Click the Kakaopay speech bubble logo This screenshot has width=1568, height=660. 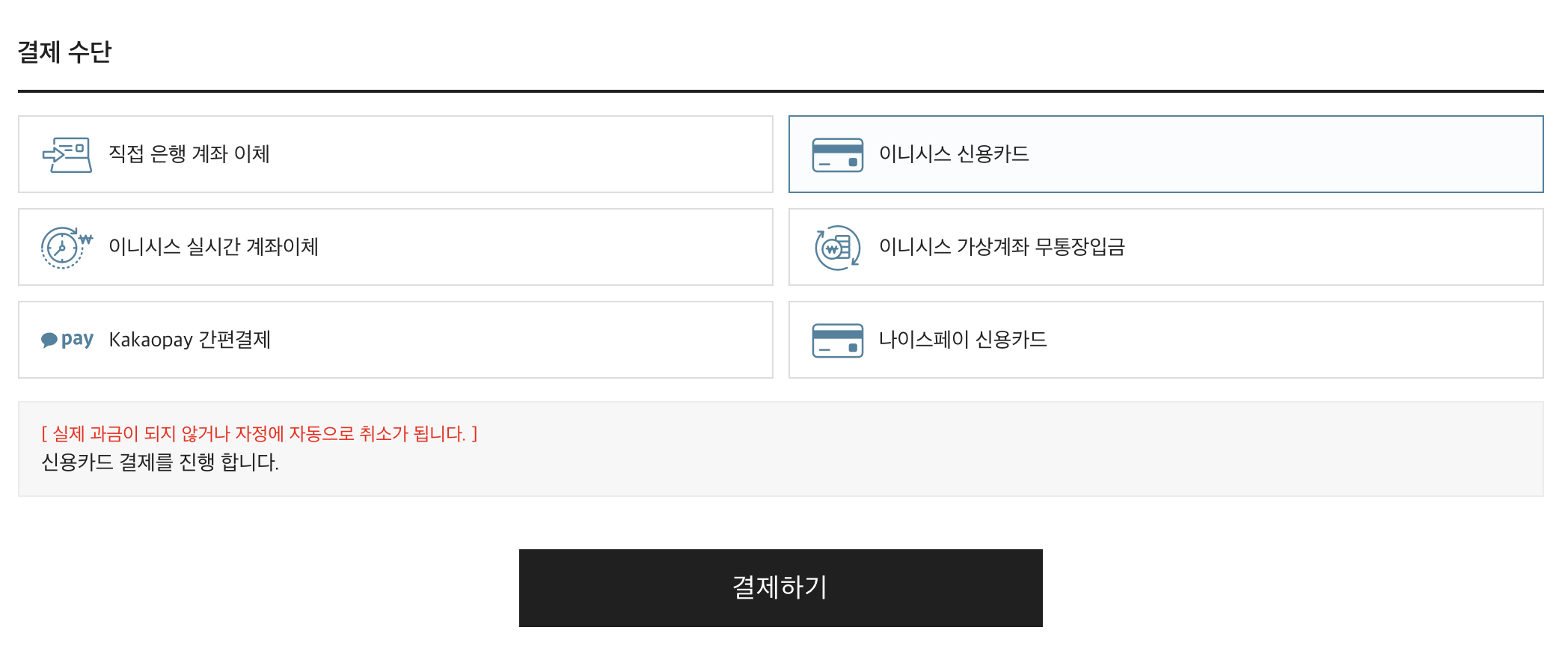(x=49, y=340)
